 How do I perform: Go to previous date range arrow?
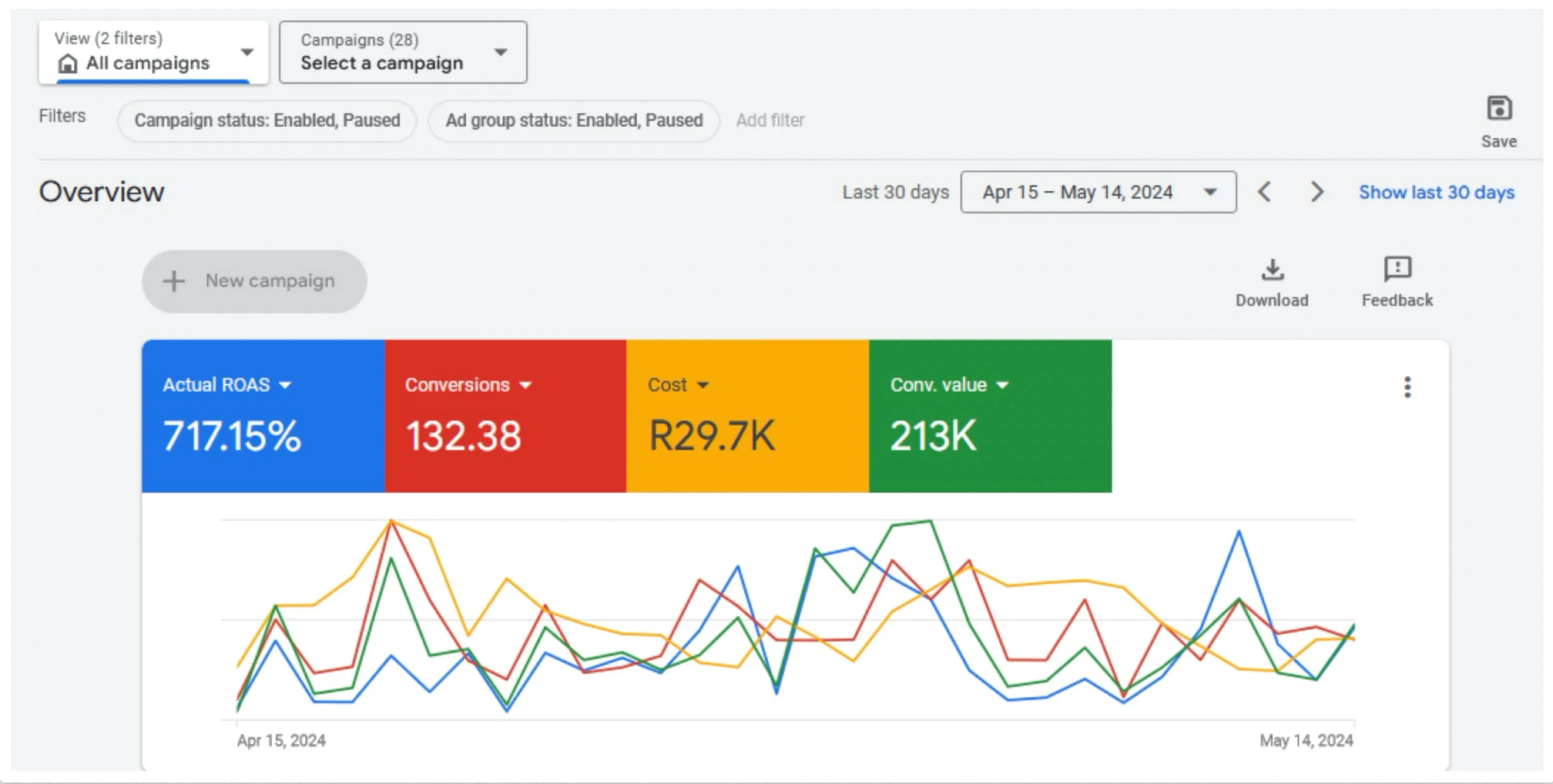click(x=1265, y=192)
